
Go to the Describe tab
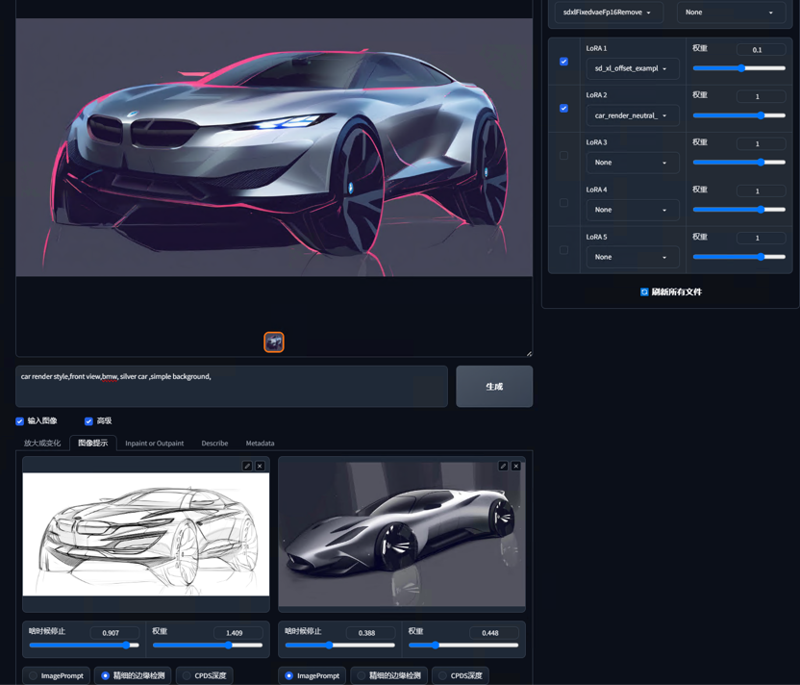coord(215,443)
